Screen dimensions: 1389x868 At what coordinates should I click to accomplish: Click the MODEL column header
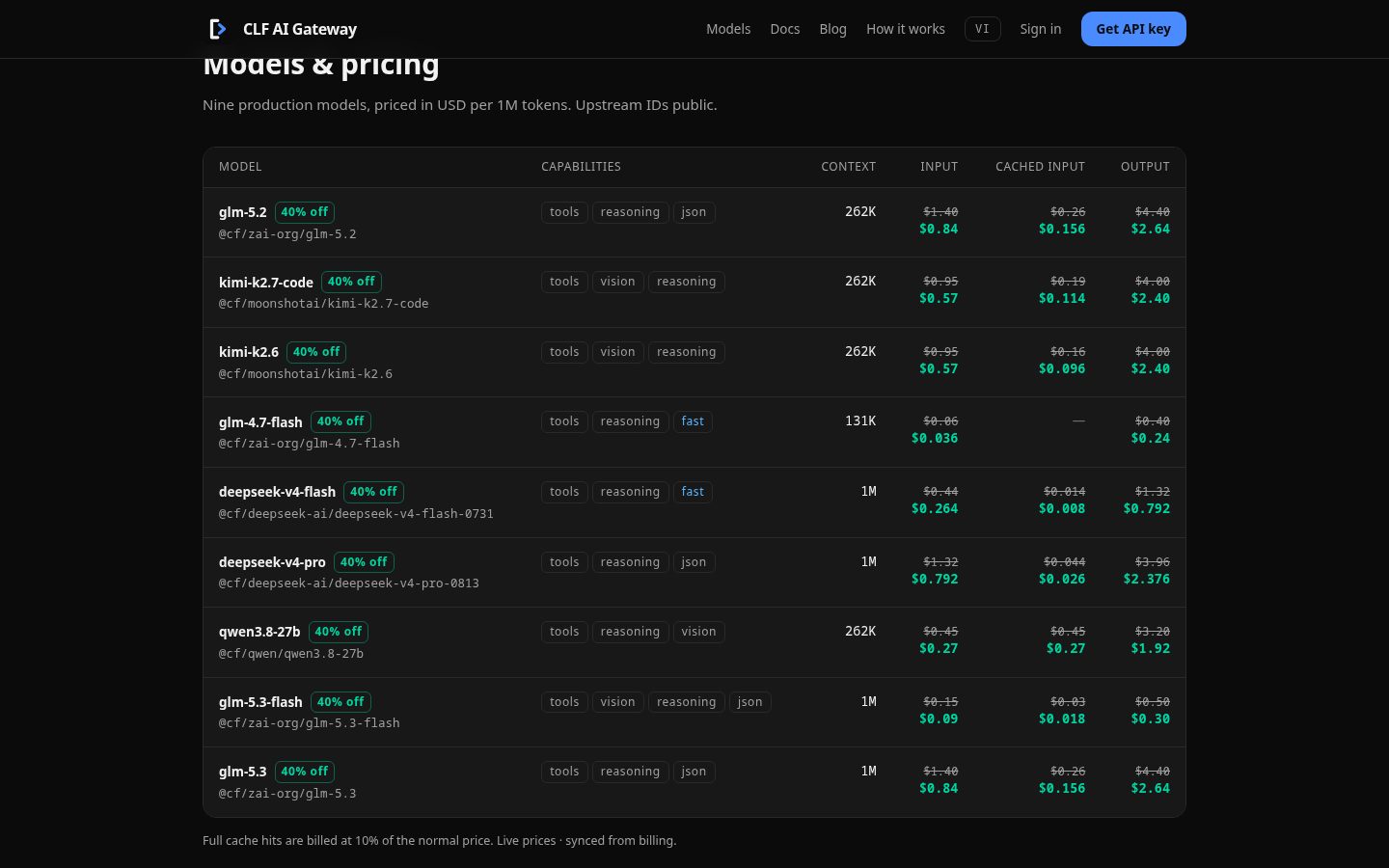point(240,167)
